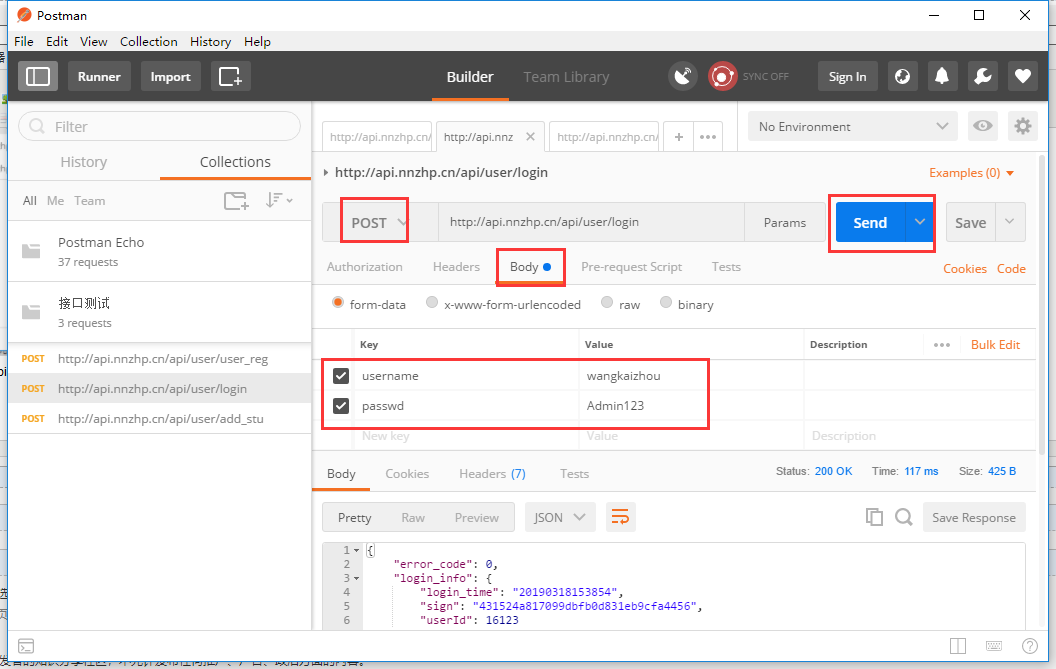This screenshot has width=1056, height=669.
Task: Click the Import button
Action: point(170,76)
